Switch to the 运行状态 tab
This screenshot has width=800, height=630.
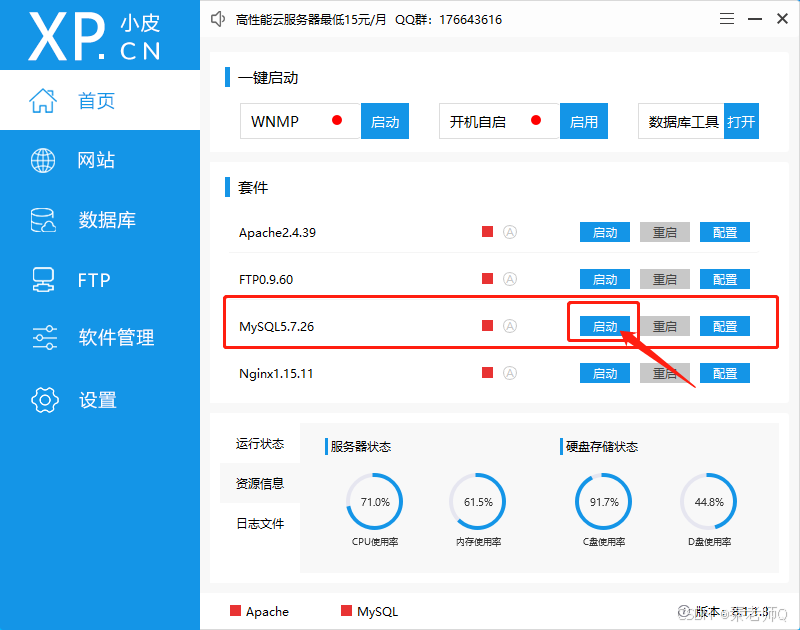pyautogui.click(x=260, y=443)
